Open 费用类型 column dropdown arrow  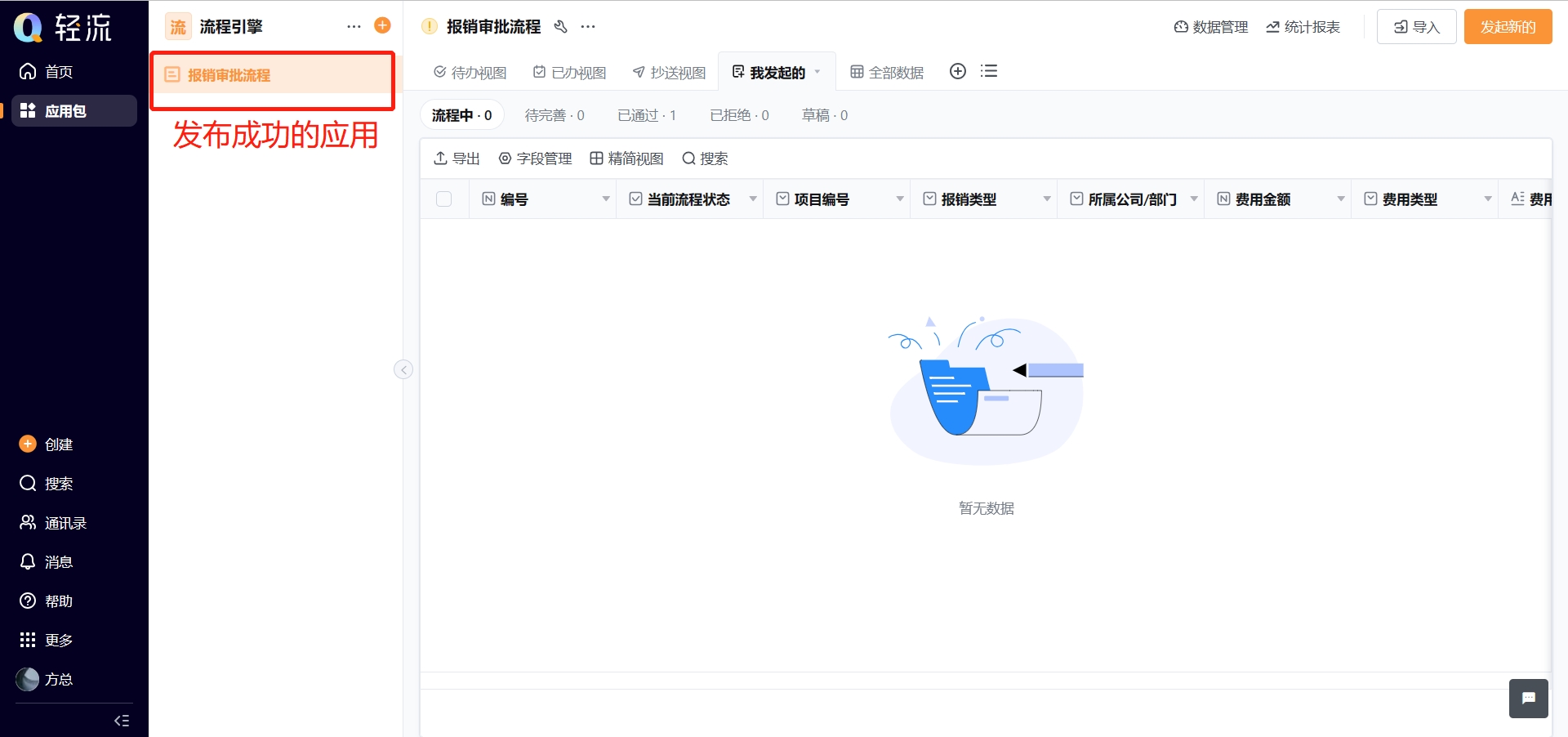click(x=1488, y=199)
